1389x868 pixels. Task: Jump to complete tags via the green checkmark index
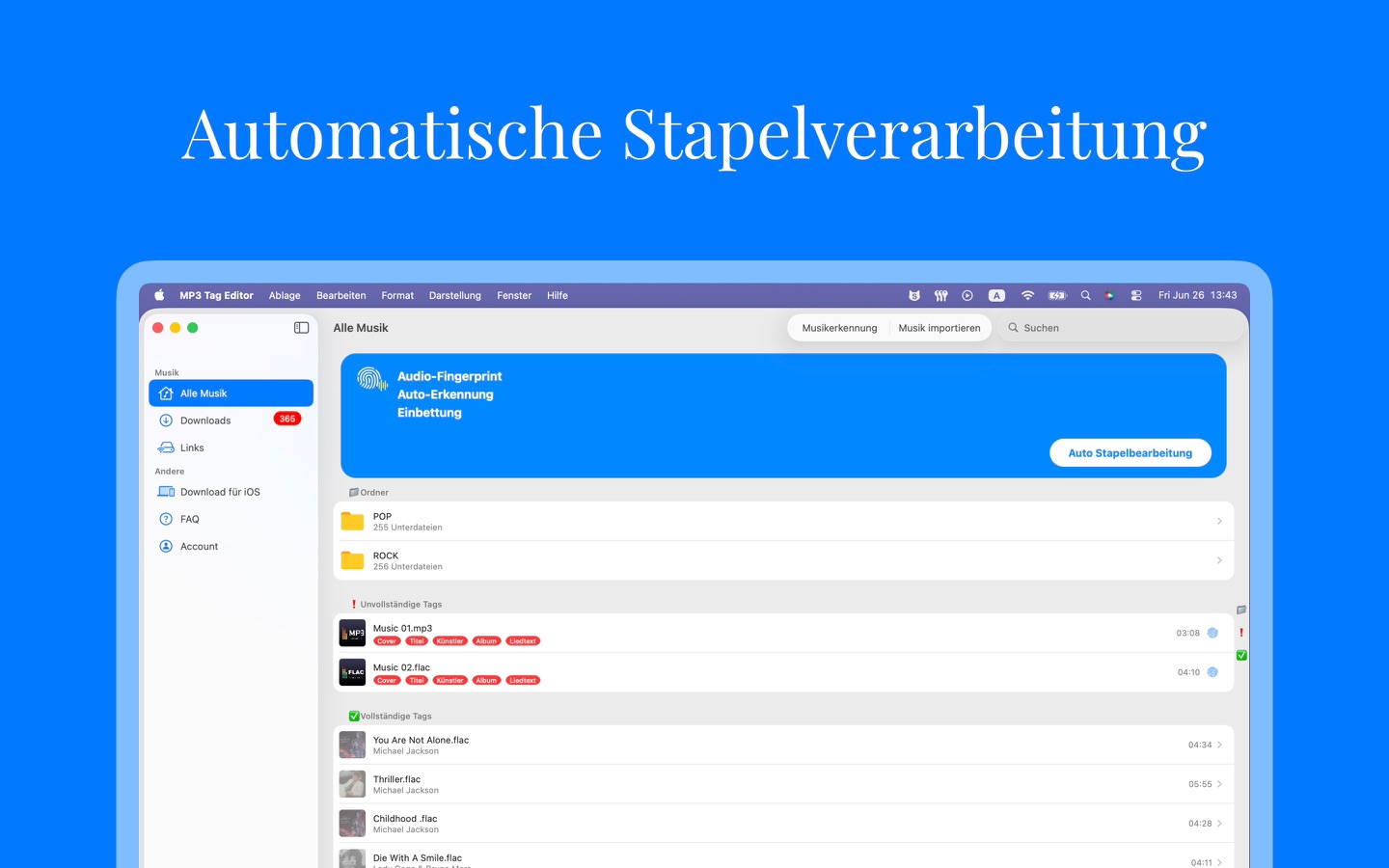(1241, 655)
